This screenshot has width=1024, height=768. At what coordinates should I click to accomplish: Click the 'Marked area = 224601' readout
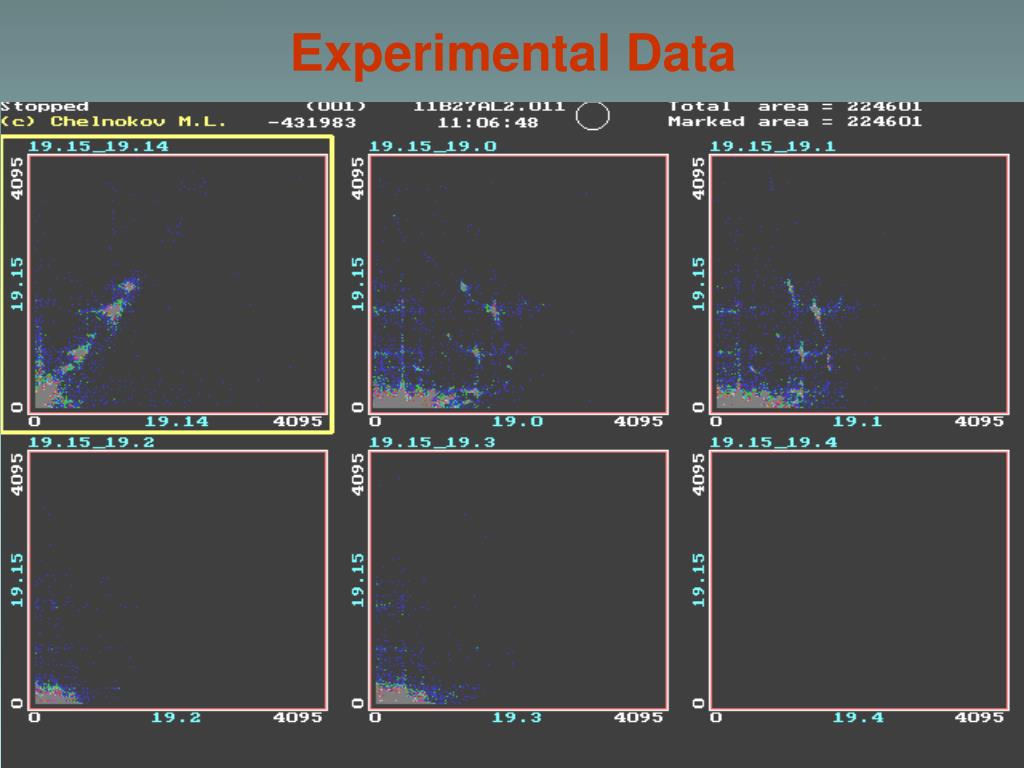[x=795, y=121]
